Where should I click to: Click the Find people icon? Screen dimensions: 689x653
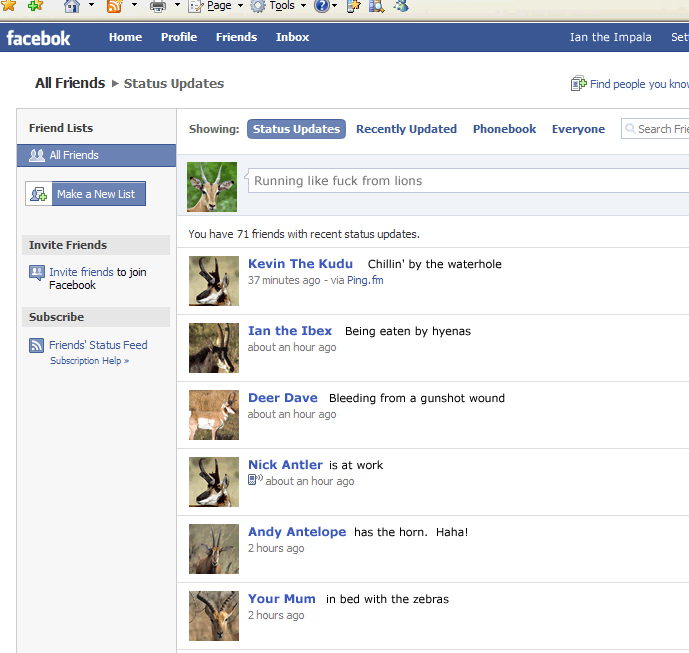(578, 84)
